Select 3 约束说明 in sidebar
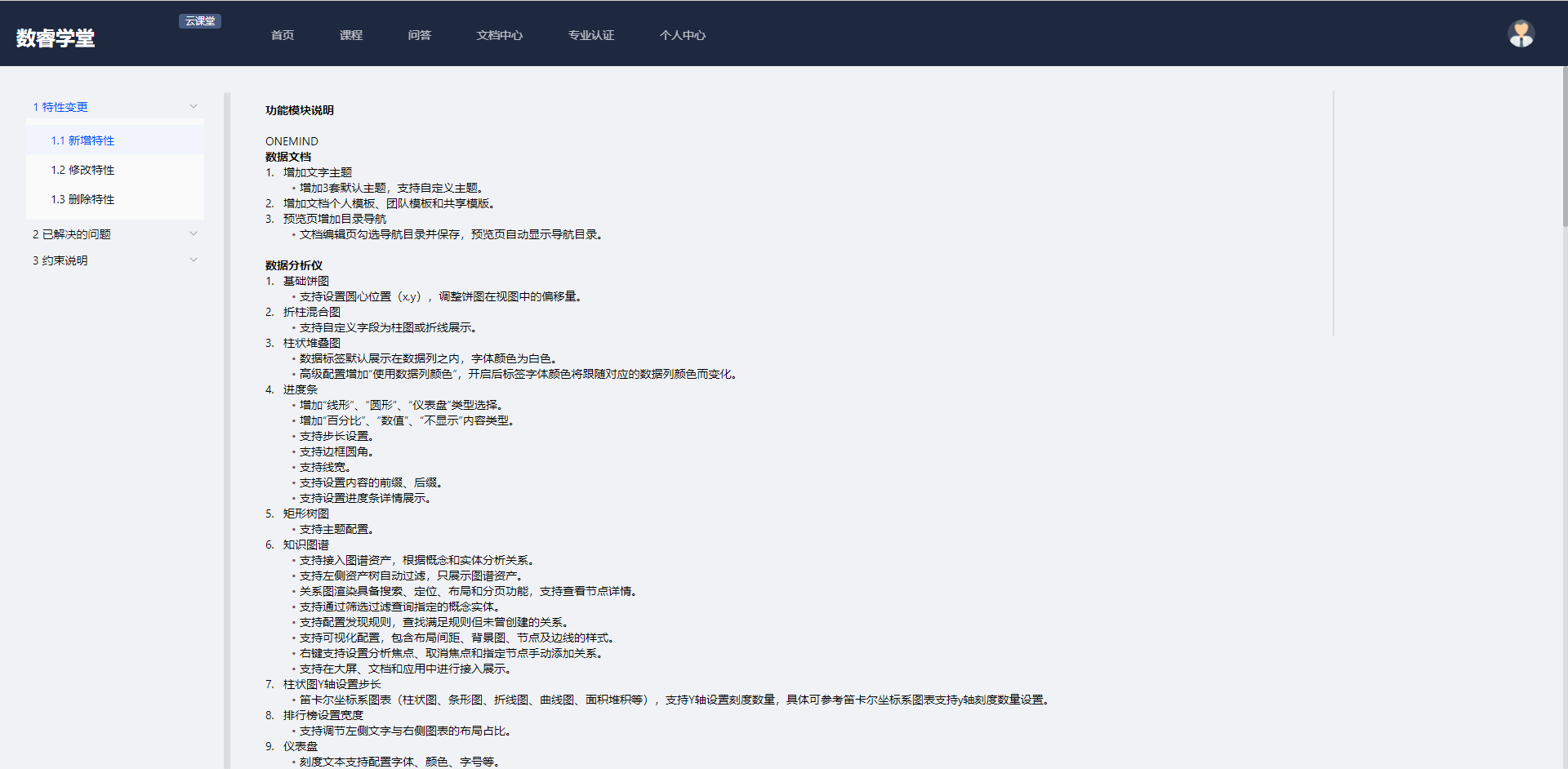Image resolution: width=1568 pixels, height=769 pixels. click(x=60, y=260)
